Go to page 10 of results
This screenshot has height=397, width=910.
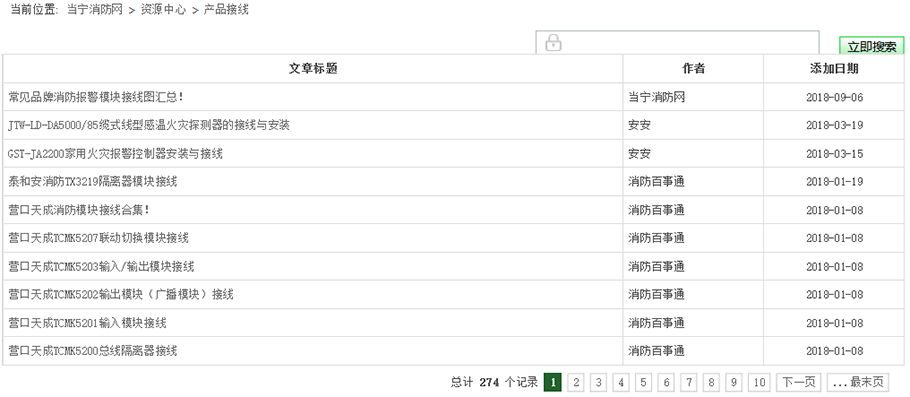[759, 382]
